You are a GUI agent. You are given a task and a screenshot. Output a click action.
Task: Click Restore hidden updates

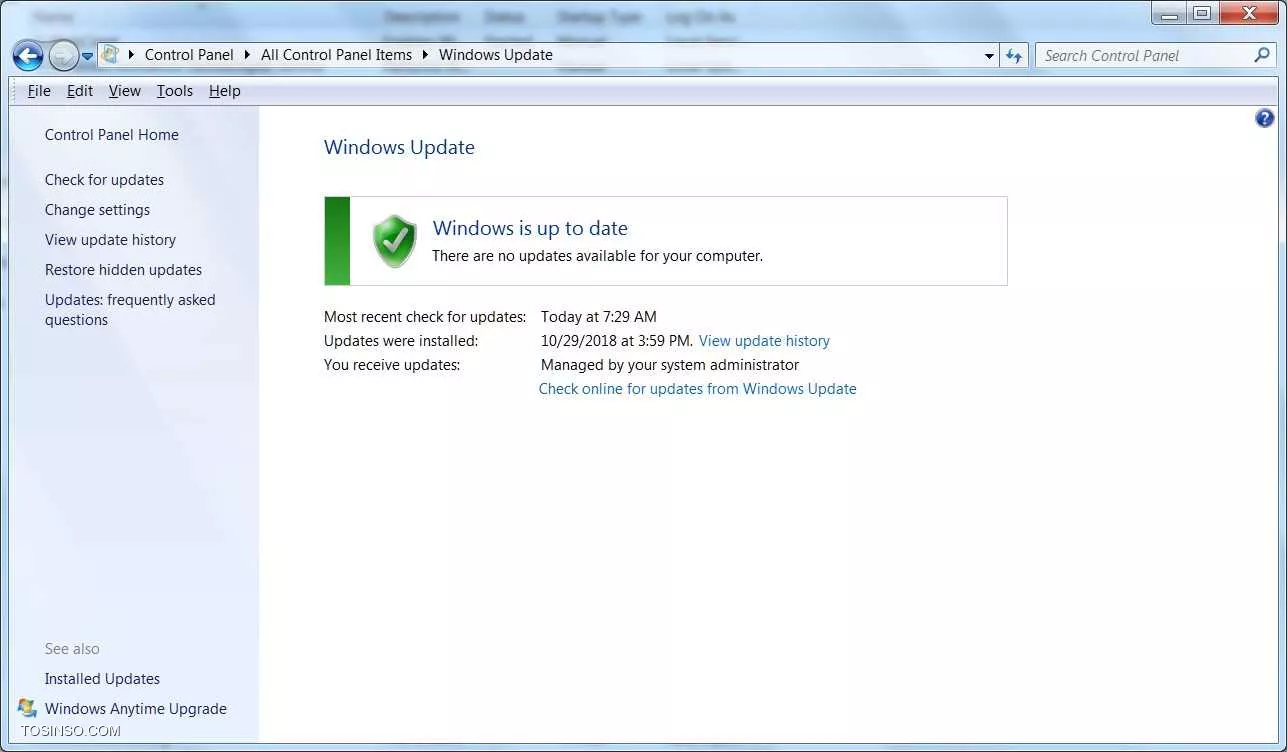123,270
